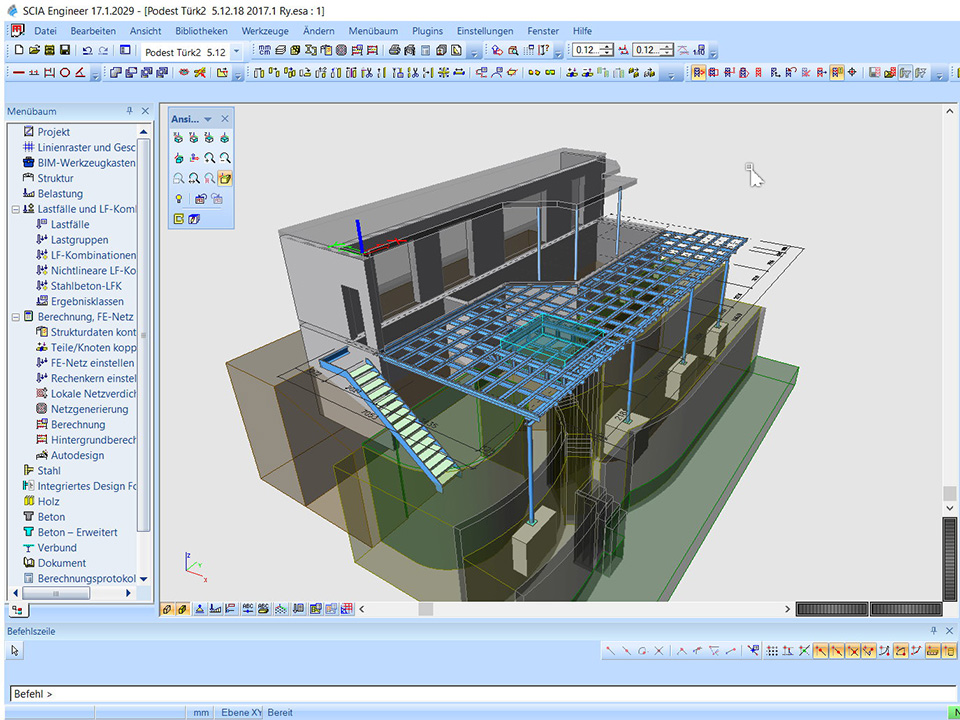Open the Werkzeuge menu
This screenshot has height=720, width=960.
pyautogui.click(x=265, y=31)
